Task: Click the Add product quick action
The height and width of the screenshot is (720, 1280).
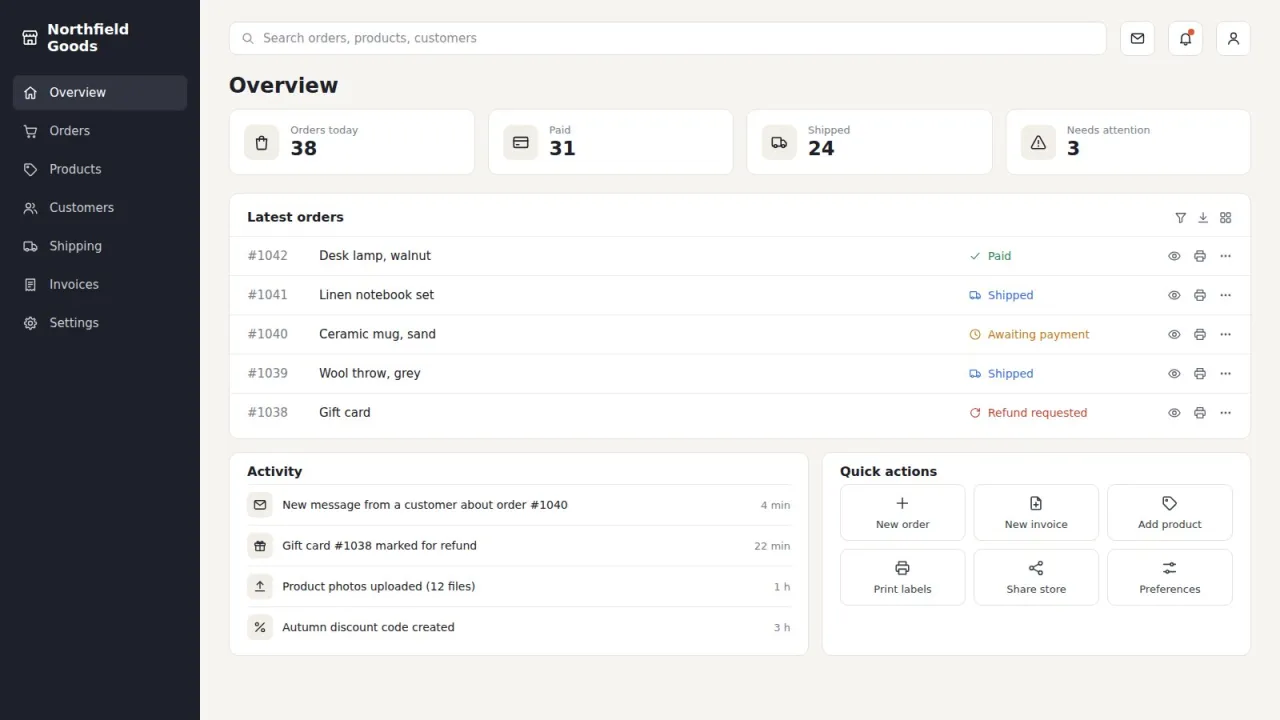Action: click(1169, 512)
